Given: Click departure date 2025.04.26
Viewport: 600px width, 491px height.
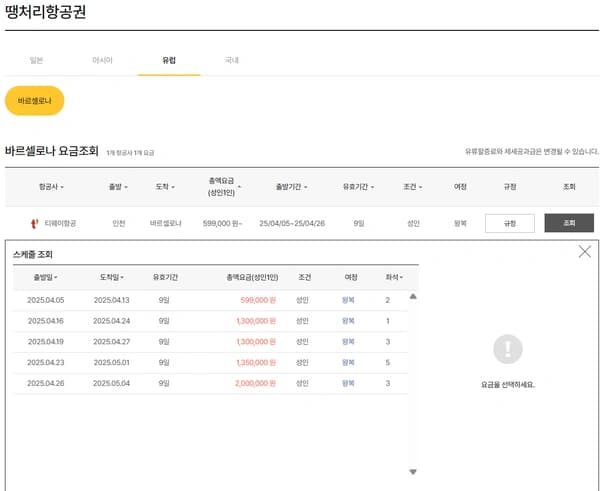Looking at the screenshot, I should [x=46, y=383].
